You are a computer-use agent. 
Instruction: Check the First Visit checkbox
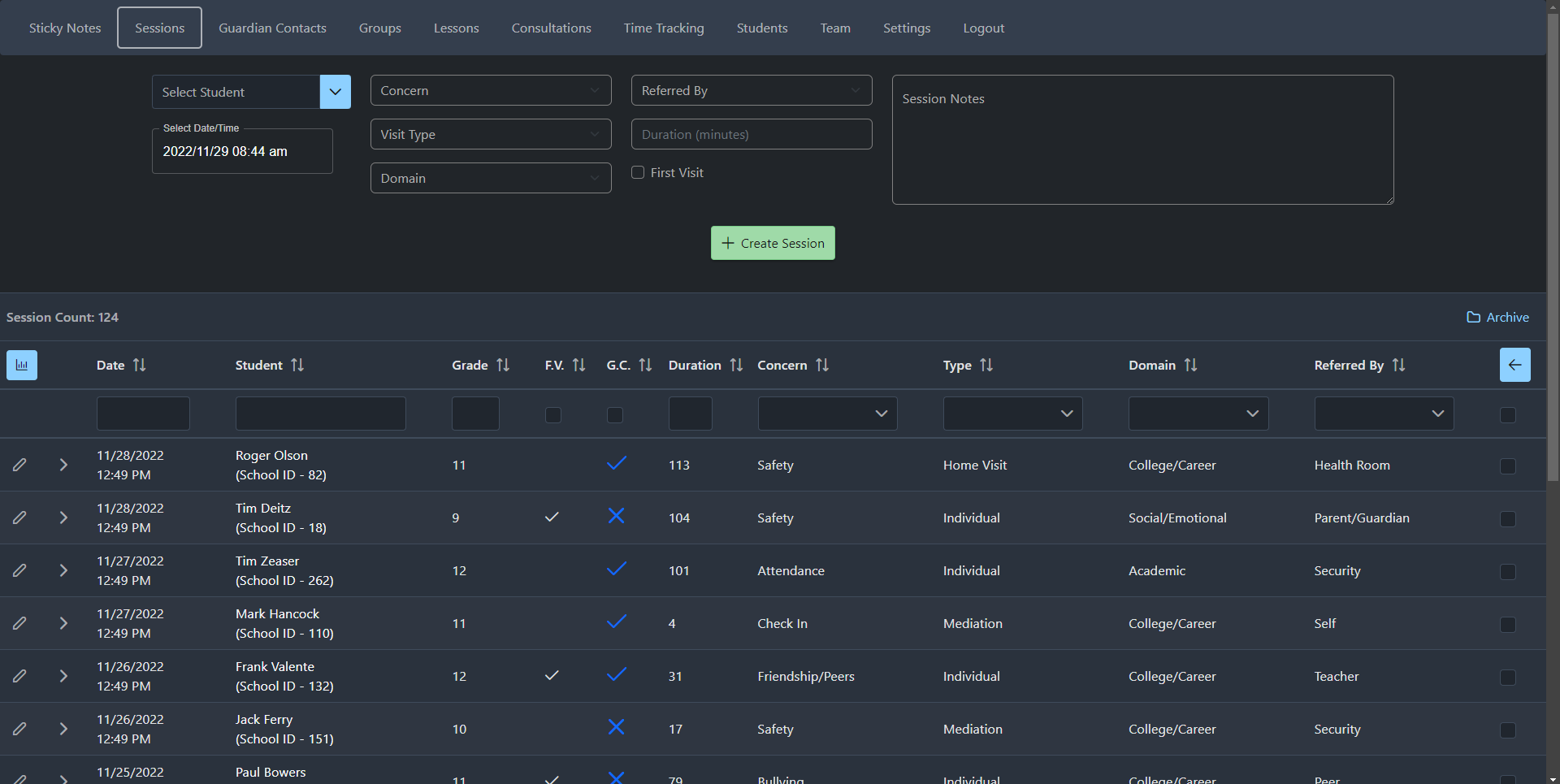point(638,172)
